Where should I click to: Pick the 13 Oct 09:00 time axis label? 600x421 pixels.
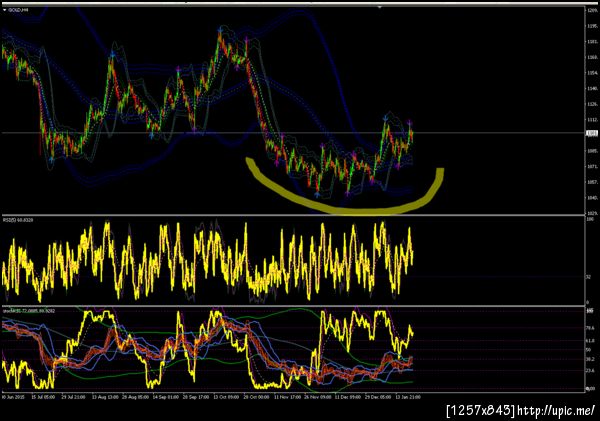pyautogui.click(x=226, y=397)
